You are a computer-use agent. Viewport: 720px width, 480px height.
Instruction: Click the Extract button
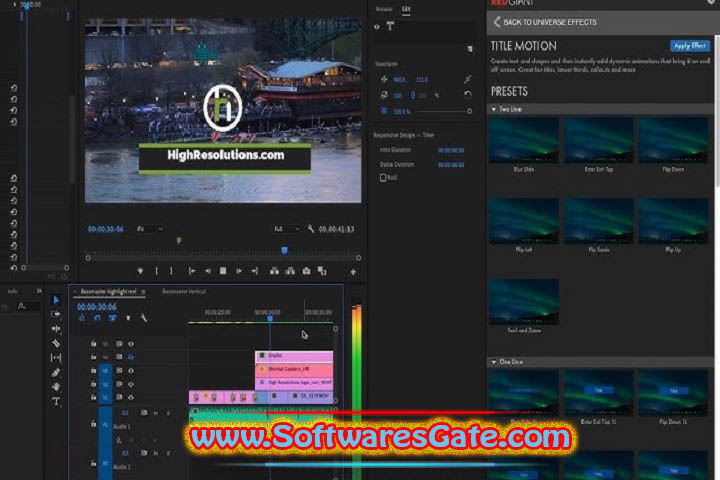click(x=290, y=271)
